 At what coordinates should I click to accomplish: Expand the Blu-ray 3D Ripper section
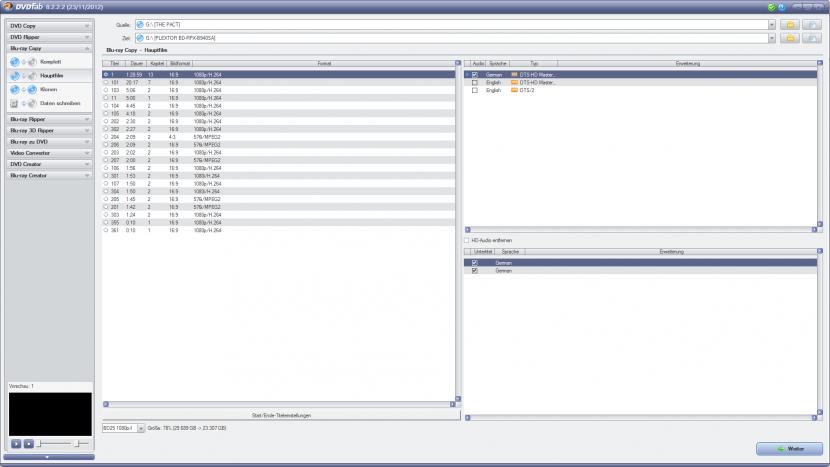(50, 131)
